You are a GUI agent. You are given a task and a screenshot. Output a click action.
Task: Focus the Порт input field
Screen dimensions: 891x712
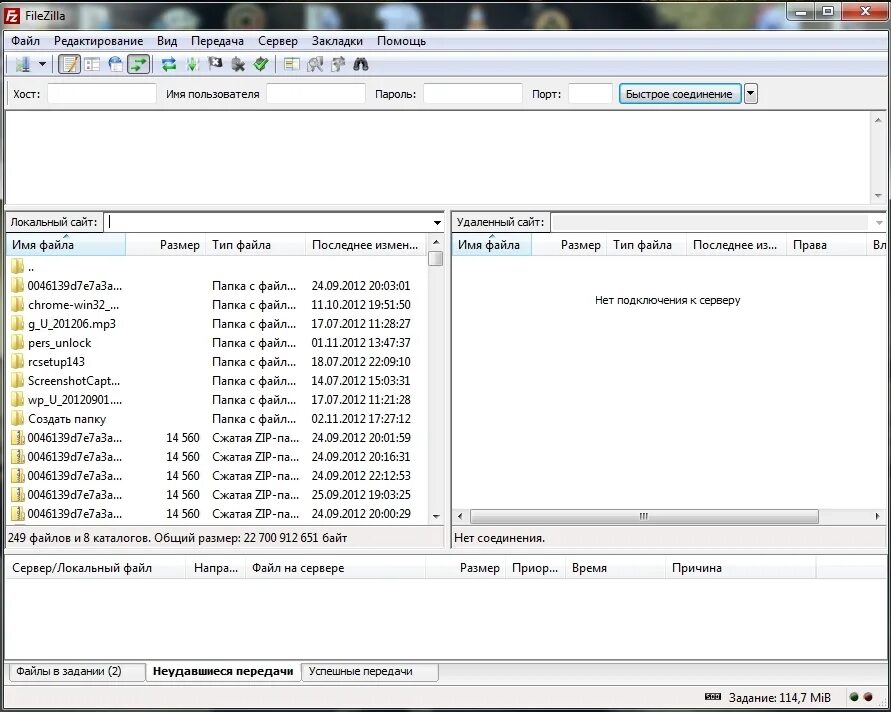(x=590, y=94)
